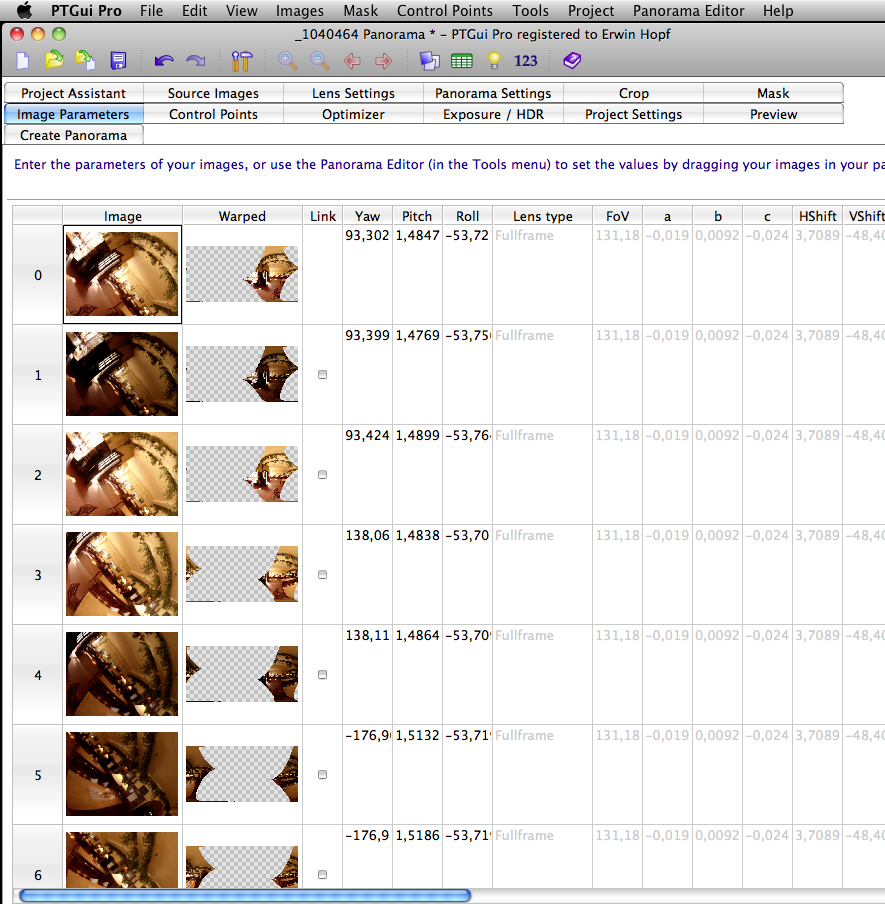Click the FoV column header
The image size is (885, 904).
(617, 216)
